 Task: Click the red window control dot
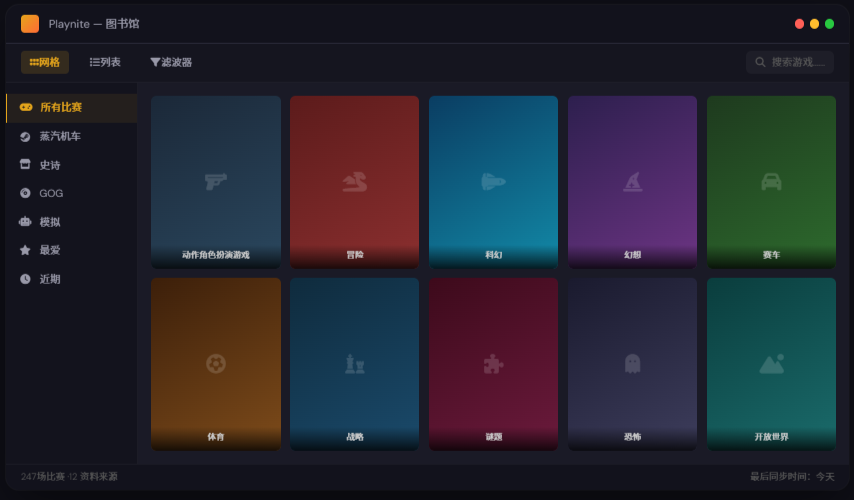(800, 24)
